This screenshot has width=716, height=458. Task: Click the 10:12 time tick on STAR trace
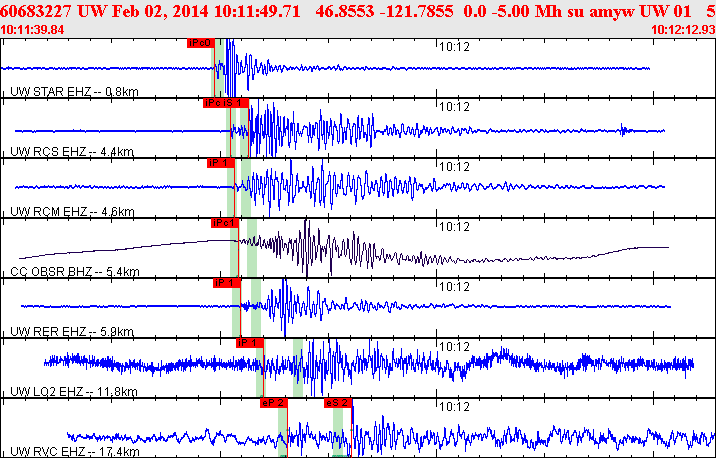pyautogui.click(x=455, y=46)
